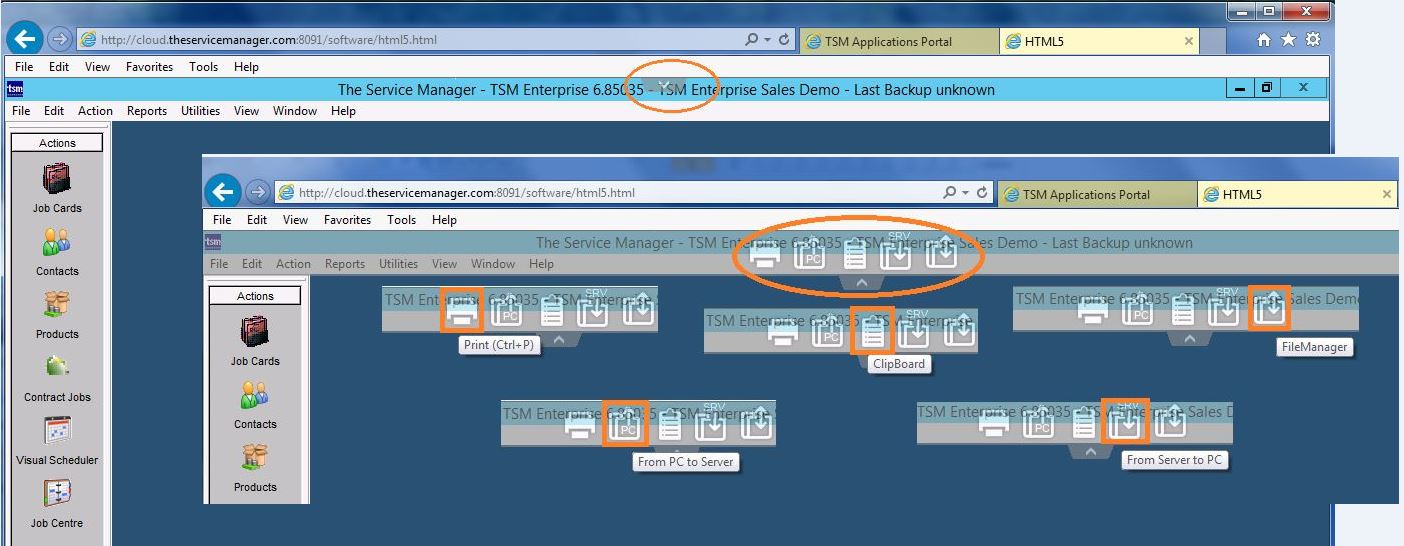Click the highlighted Print (Ctrl+P) printer icon
This screenshot has height=546, width=1404.
462,311
